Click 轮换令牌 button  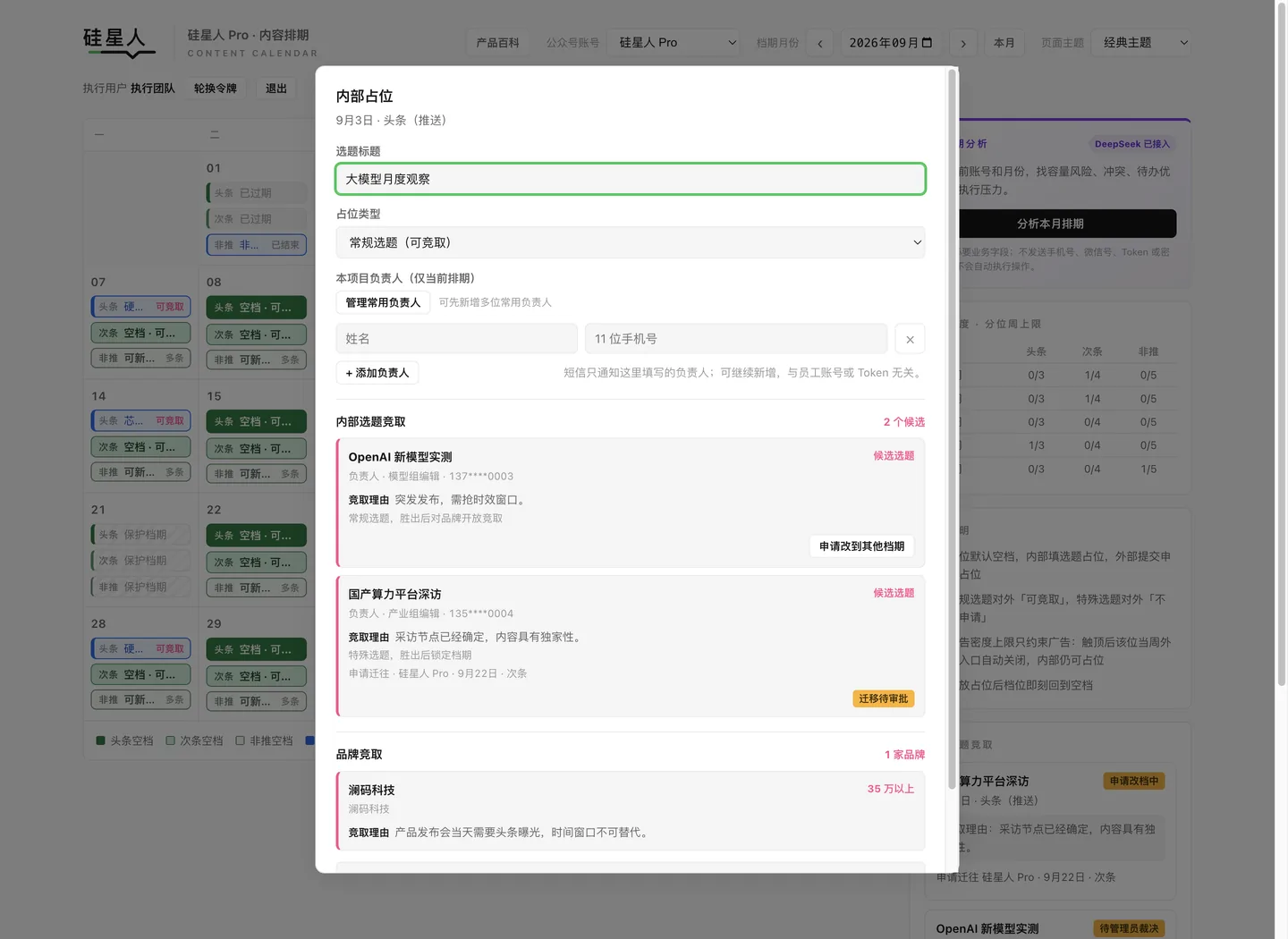(216, 89)
